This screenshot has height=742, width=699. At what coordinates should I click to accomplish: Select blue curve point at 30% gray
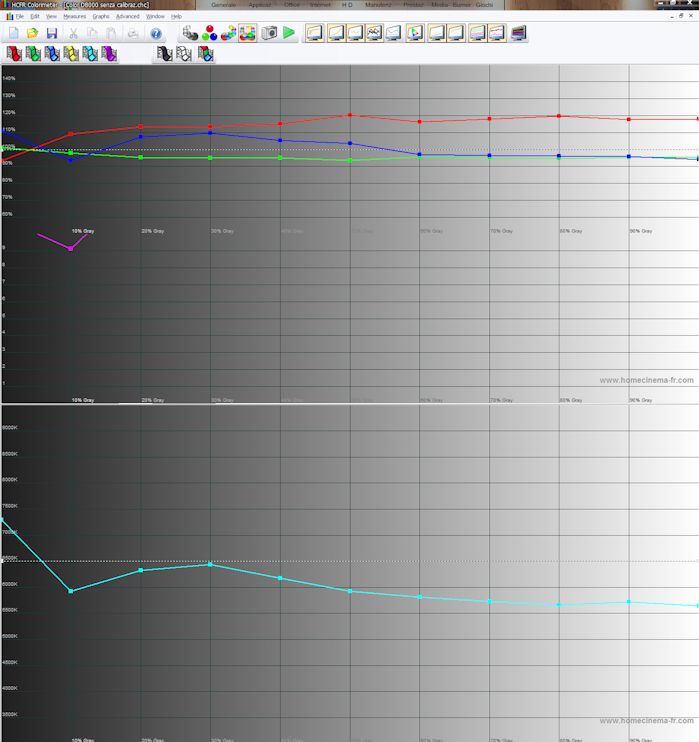tap(210, 133)
